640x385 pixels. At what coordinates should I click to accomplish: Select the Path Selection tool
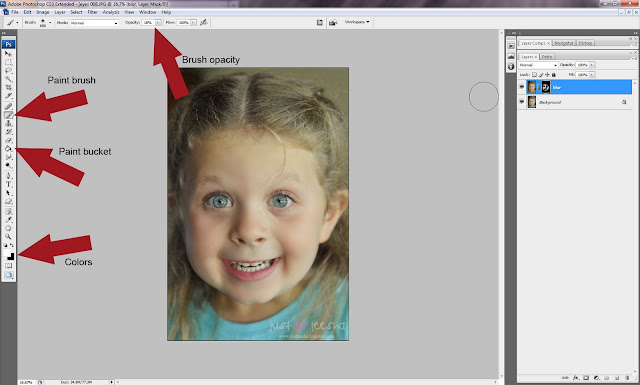click(x=8, y=193)
